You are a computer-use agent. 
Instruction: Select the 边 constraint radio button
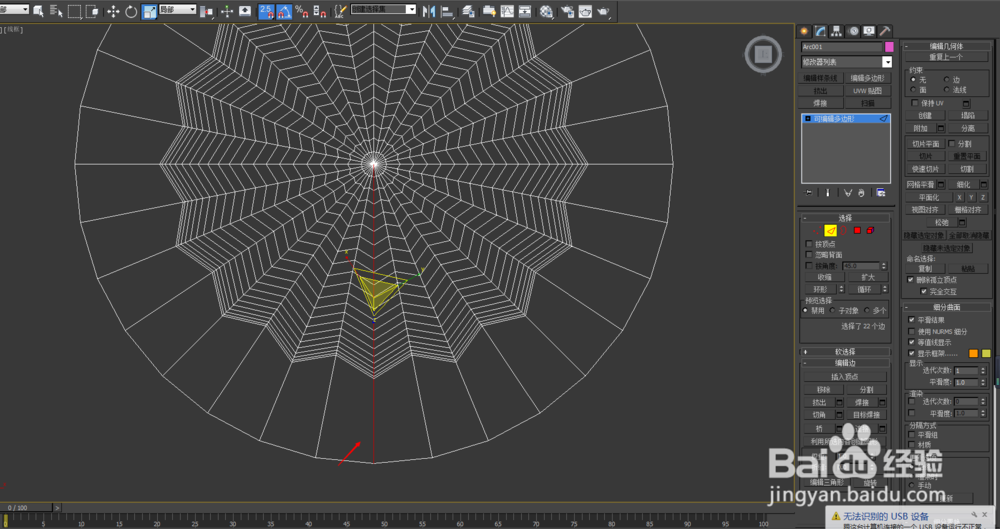[x=947, y=79]
